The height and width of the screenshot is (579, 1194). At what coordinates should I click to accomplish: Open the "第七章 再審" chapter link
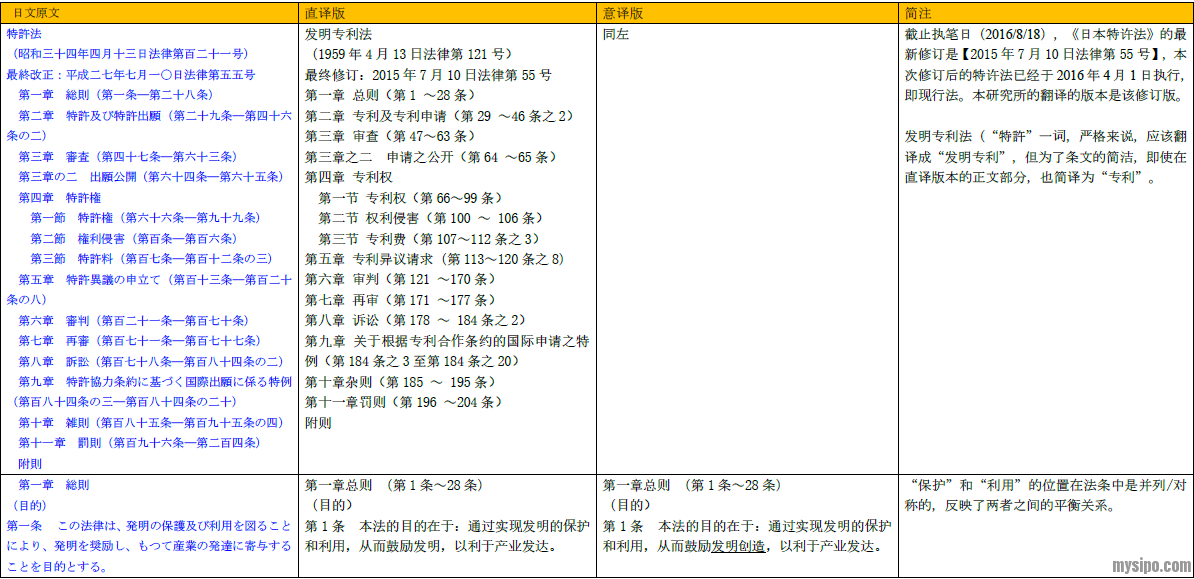[x=138, y=340]
